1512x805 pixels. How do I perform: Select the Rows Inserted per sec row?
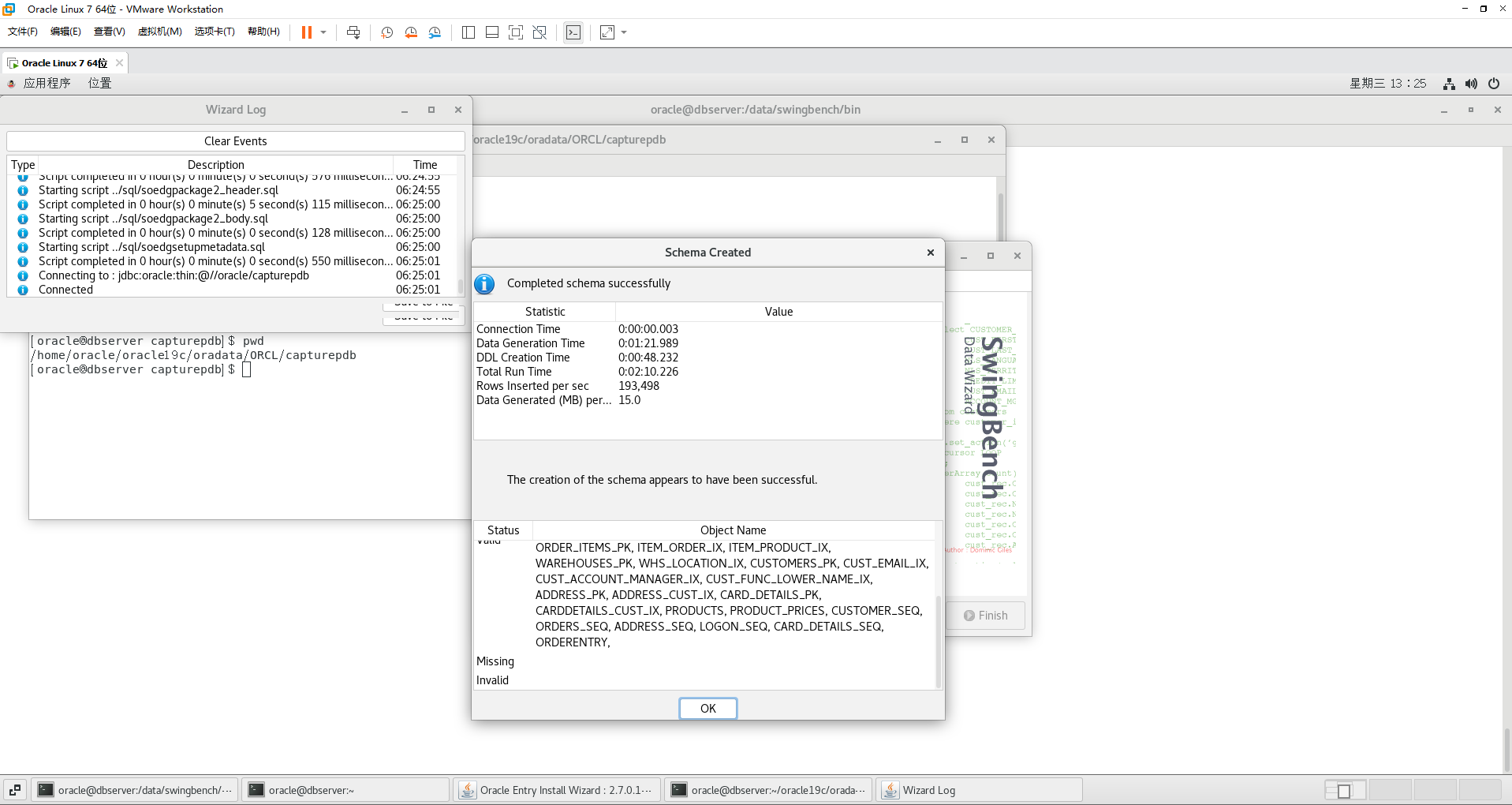[707, 386]
